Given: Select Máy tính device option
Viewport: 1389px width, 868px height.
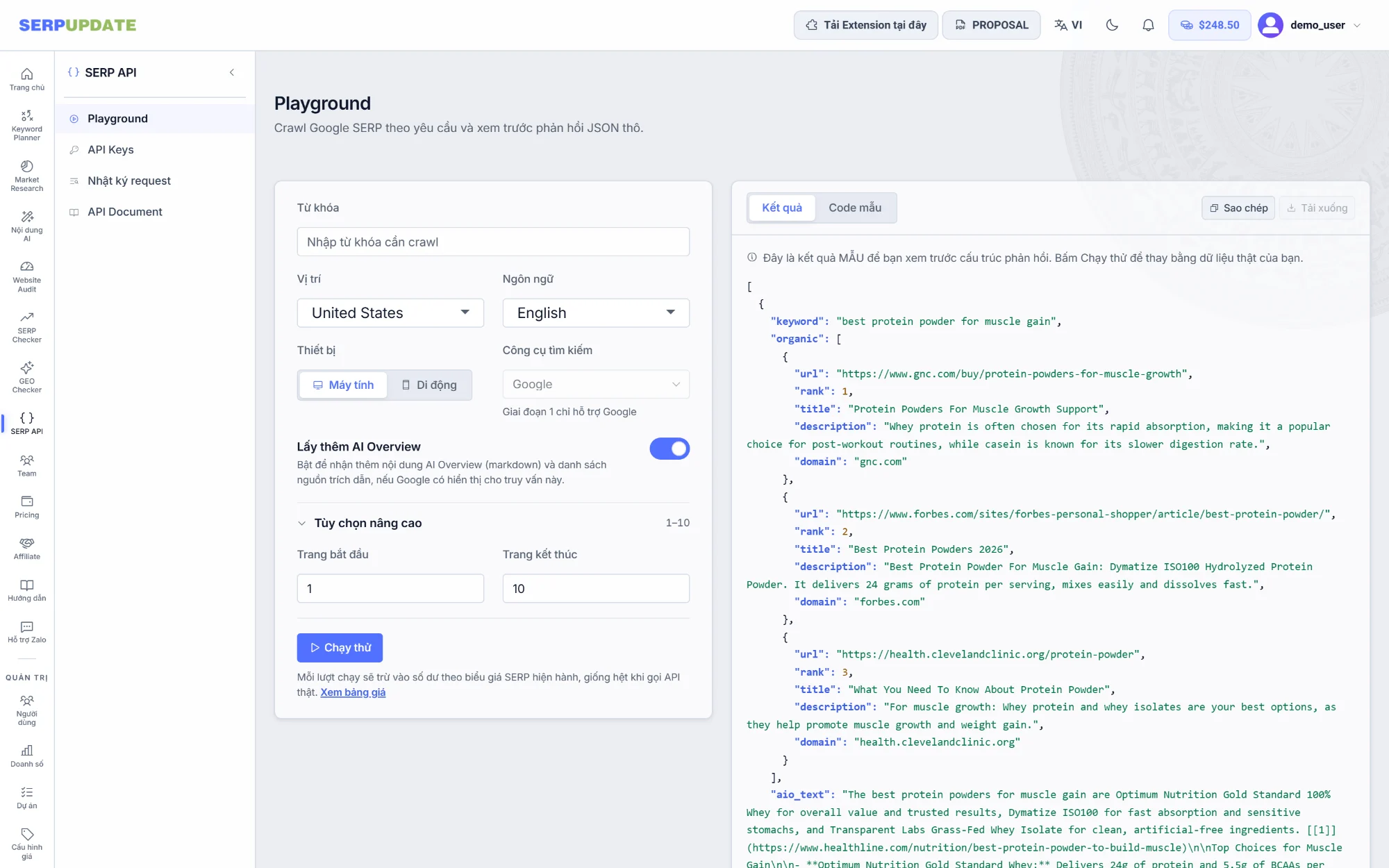Looking at the screenshot, I should [343, 385].
